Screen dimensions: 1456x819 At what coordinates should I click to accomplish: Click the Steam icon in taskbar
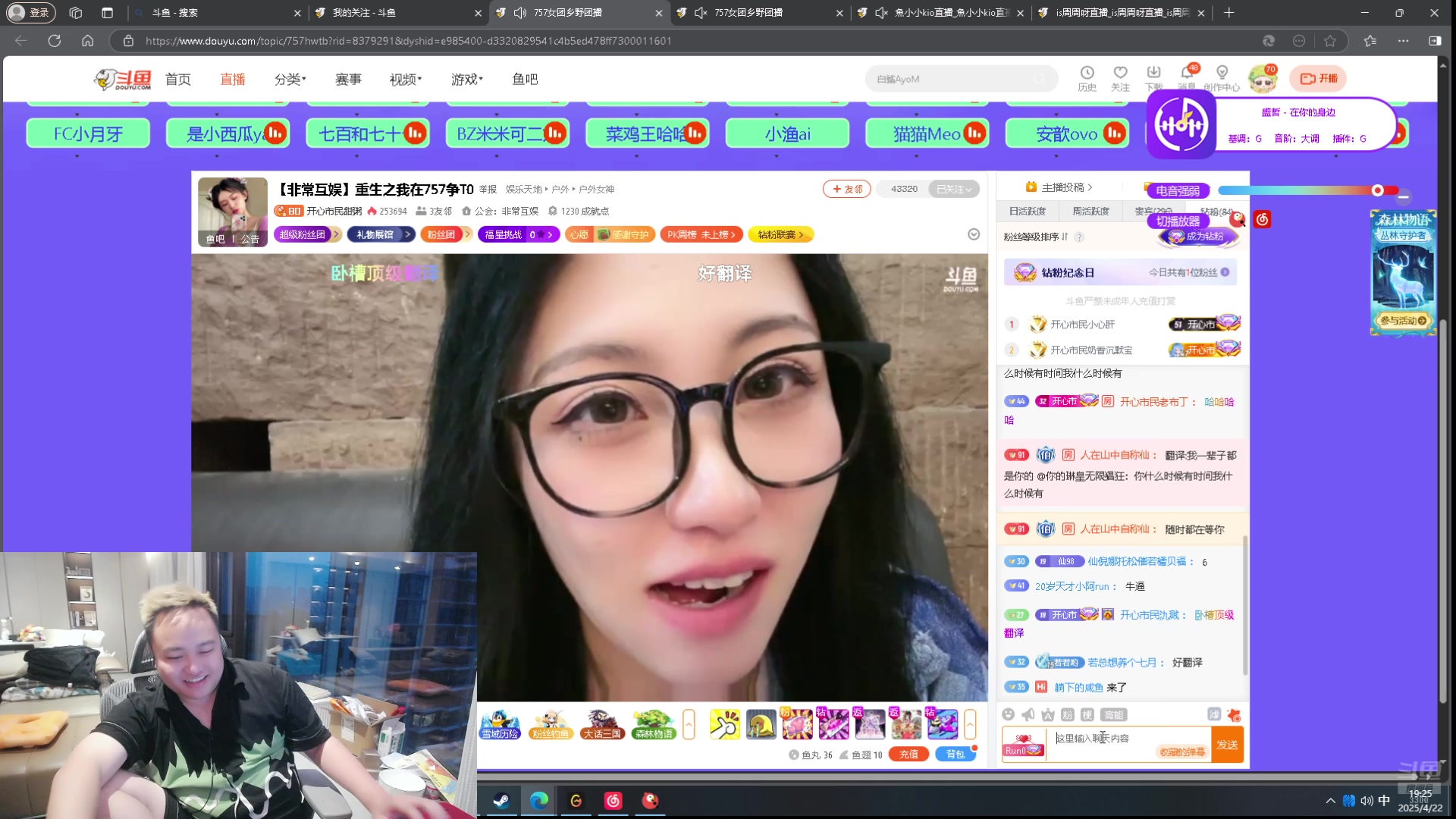tap(501, 801)
